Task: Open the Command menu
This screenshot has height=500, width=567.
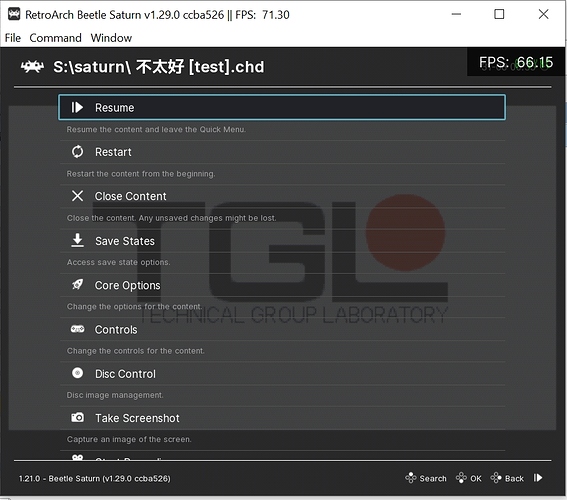Action: click(x=55, y=38)
